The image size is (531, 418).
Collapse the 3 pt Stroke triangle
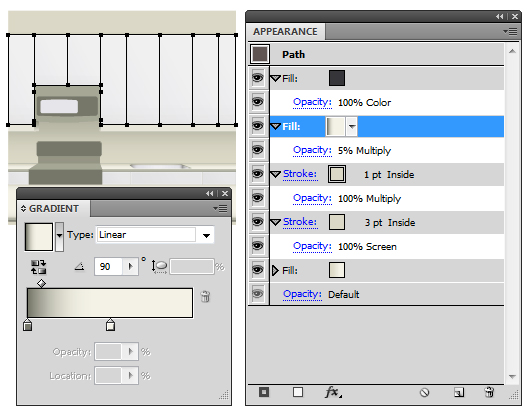click(276, 222)
